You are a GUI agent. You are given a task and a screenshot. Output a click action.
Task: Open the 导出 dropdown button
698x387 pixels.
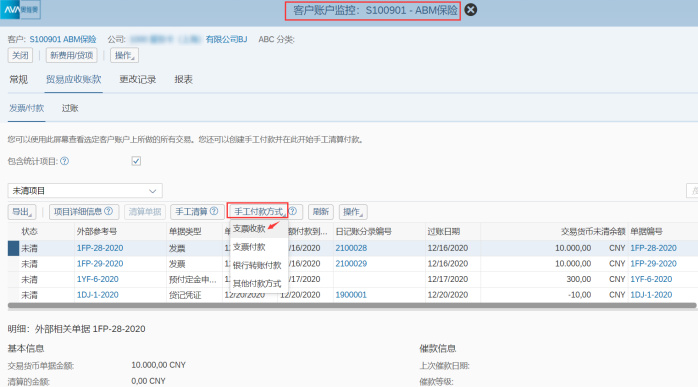click(22, 212)
